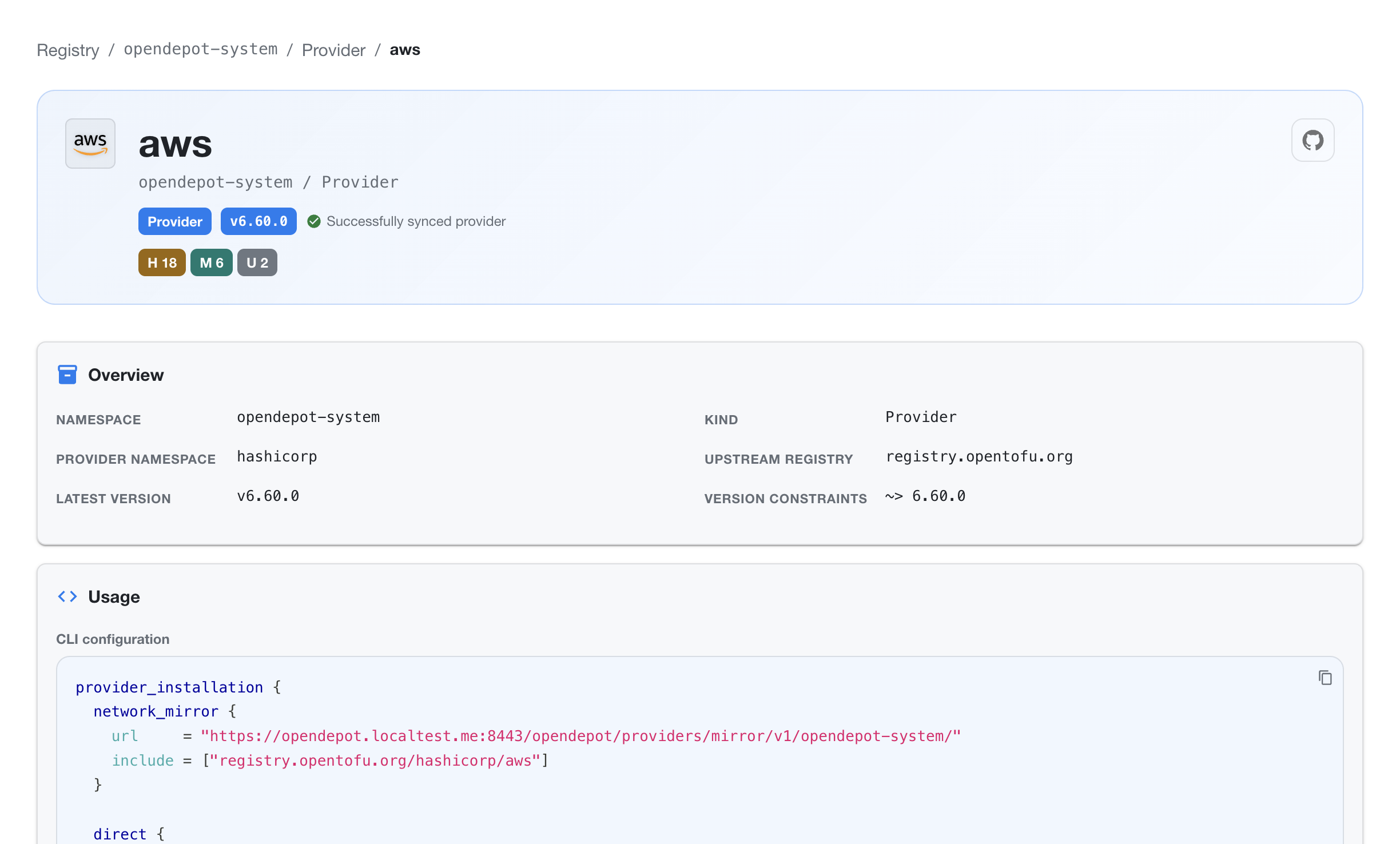This screenshot has width=1400, height=844.
Task: Click the v6.60.0 version badge
Action: click(x=258, y=221)
